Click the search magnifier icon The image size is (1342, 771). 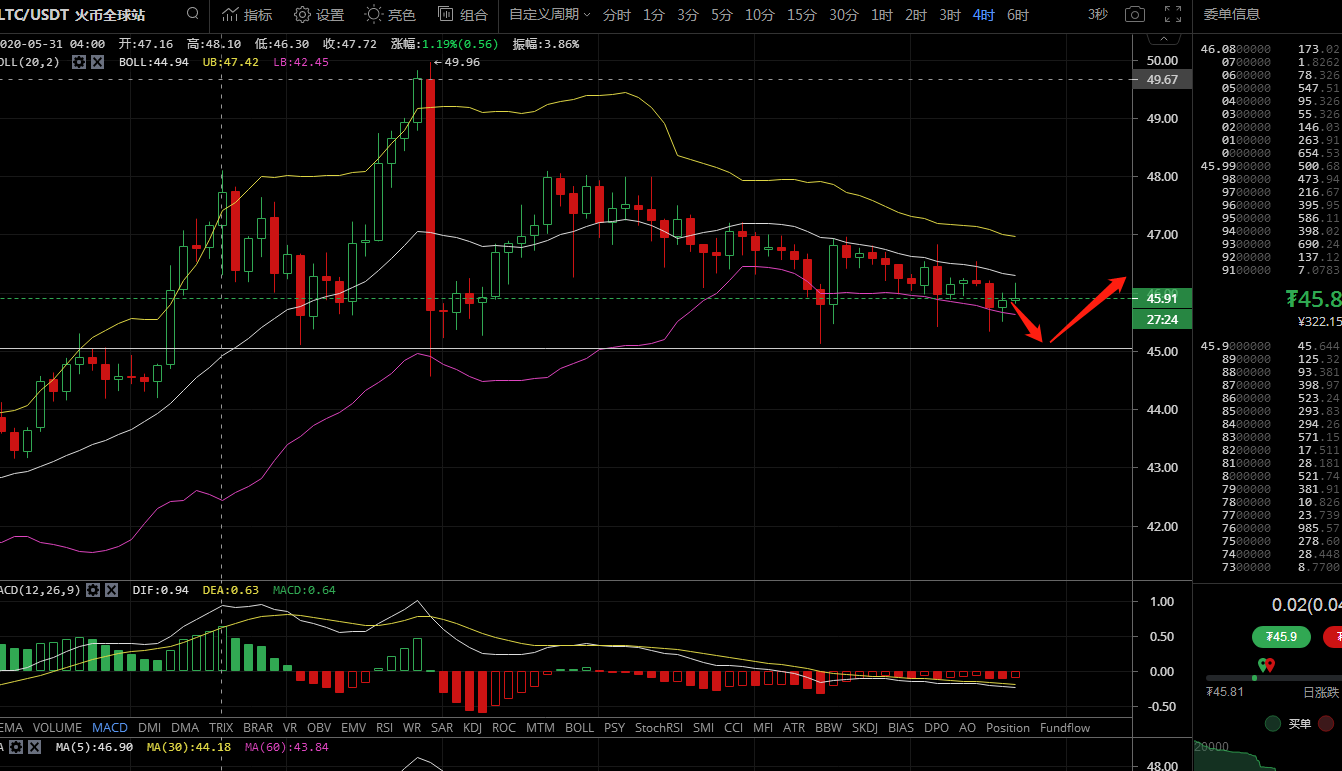pyautogui.click(x=192, y=15)
